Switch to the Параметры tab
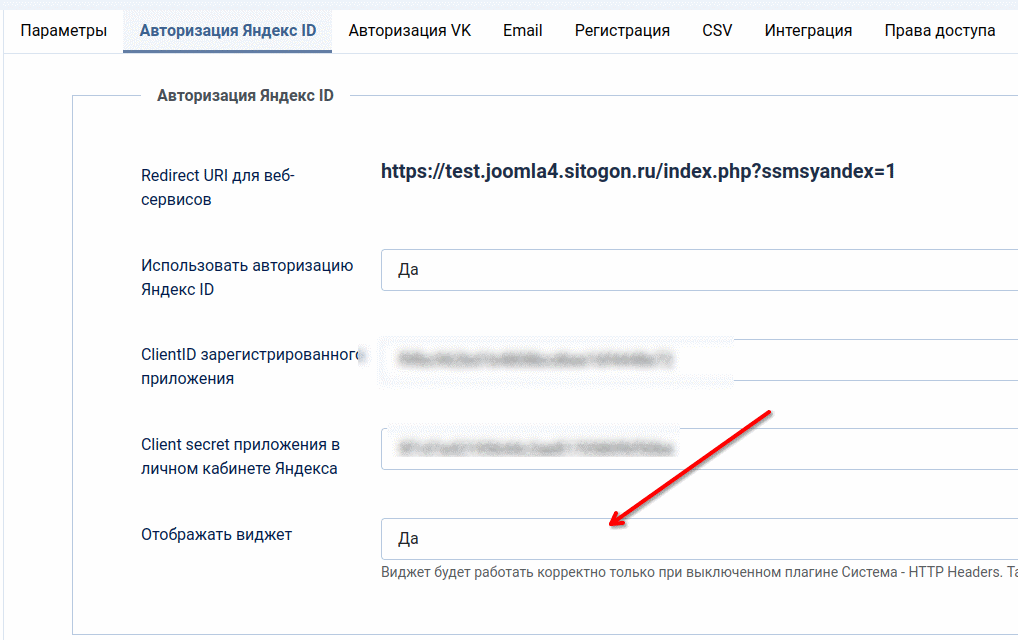The image size is (1018, 640). 64,31
